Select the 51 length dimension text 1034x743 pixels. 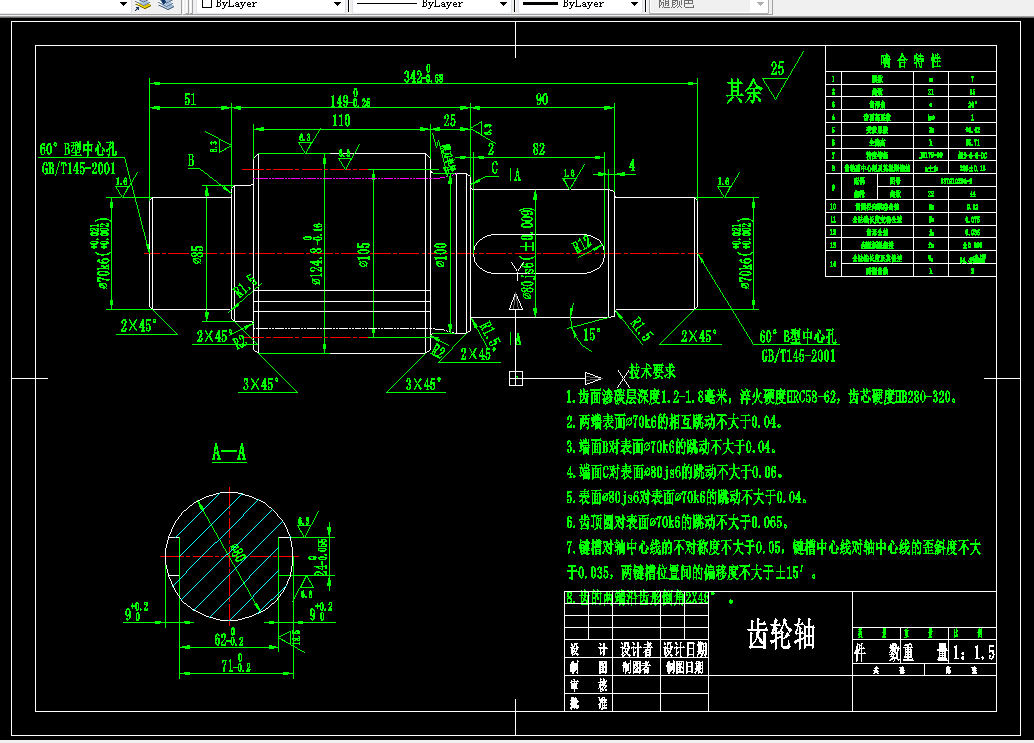pos(190,100)
